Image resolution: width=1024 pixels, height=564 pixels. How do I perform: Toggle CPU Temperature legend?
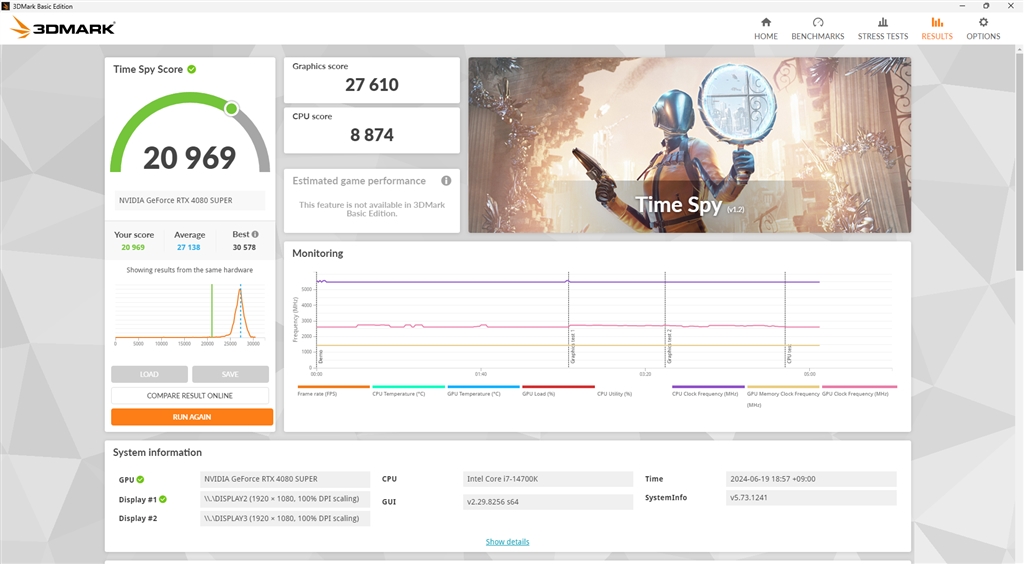tap(408, 390)
